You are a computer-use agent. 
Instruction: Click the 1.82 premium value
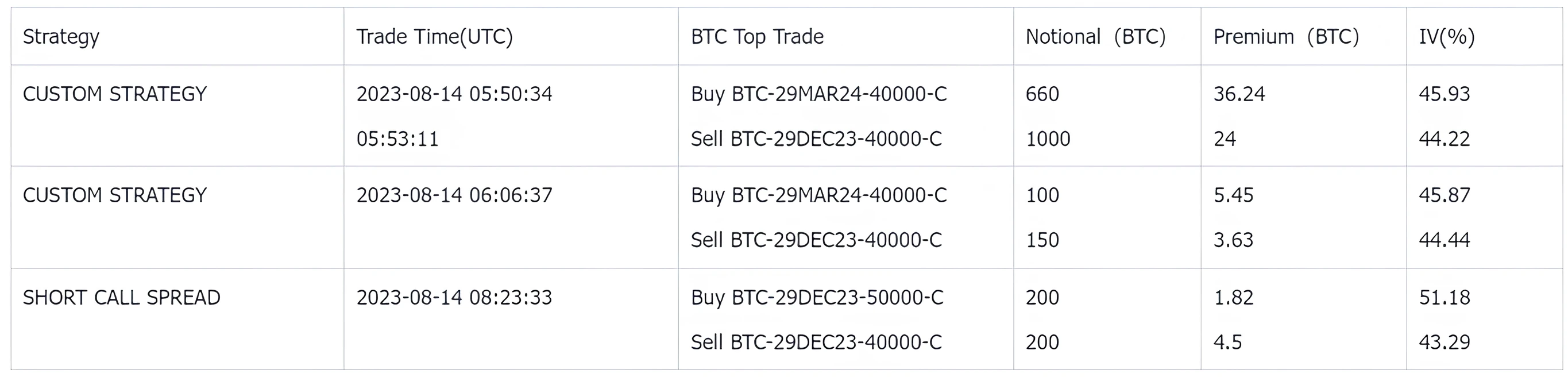(x=1233, y=298)
